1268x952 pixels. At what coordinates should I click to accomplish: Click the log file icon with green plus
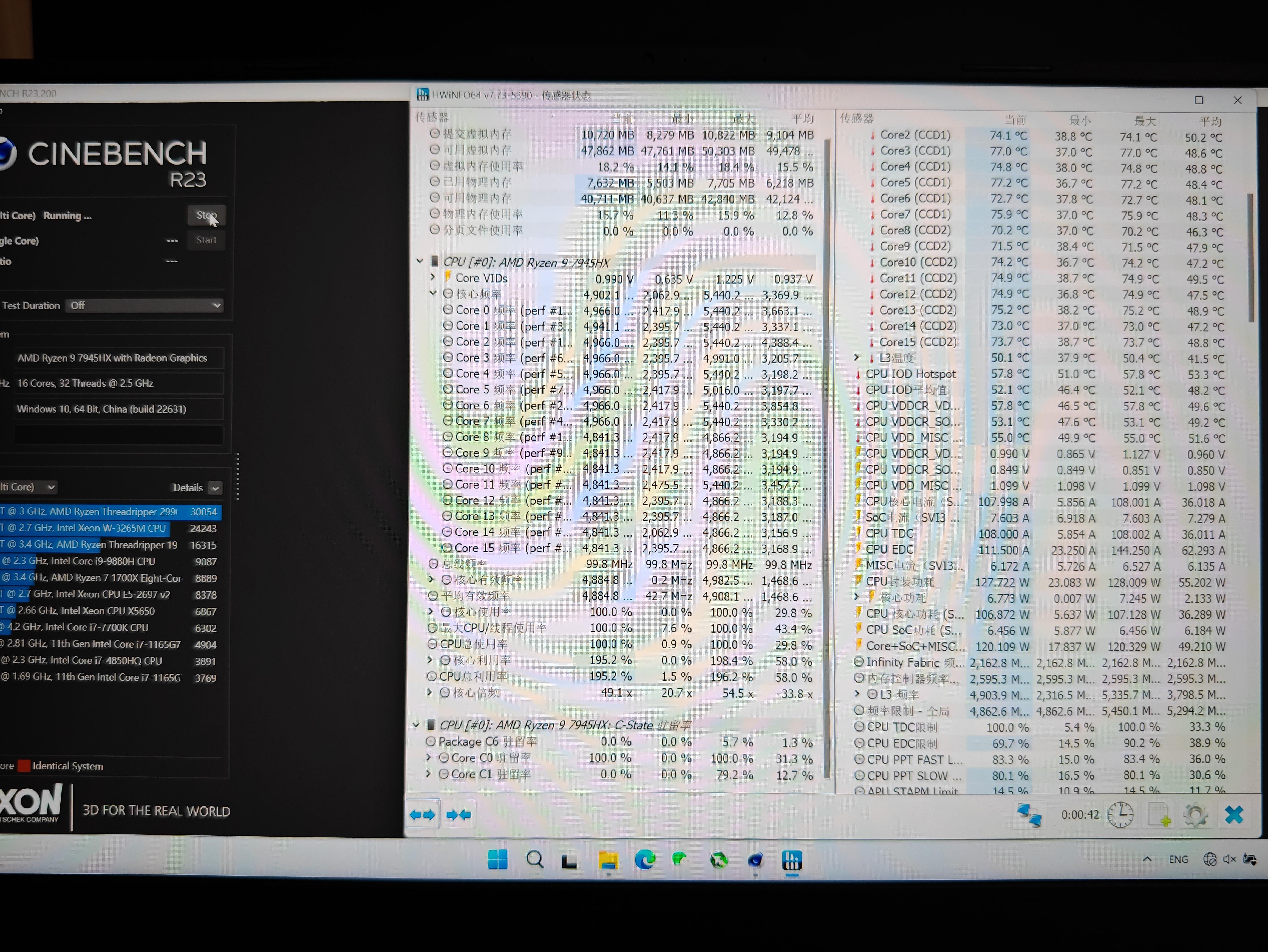[x=1159, y=814]
